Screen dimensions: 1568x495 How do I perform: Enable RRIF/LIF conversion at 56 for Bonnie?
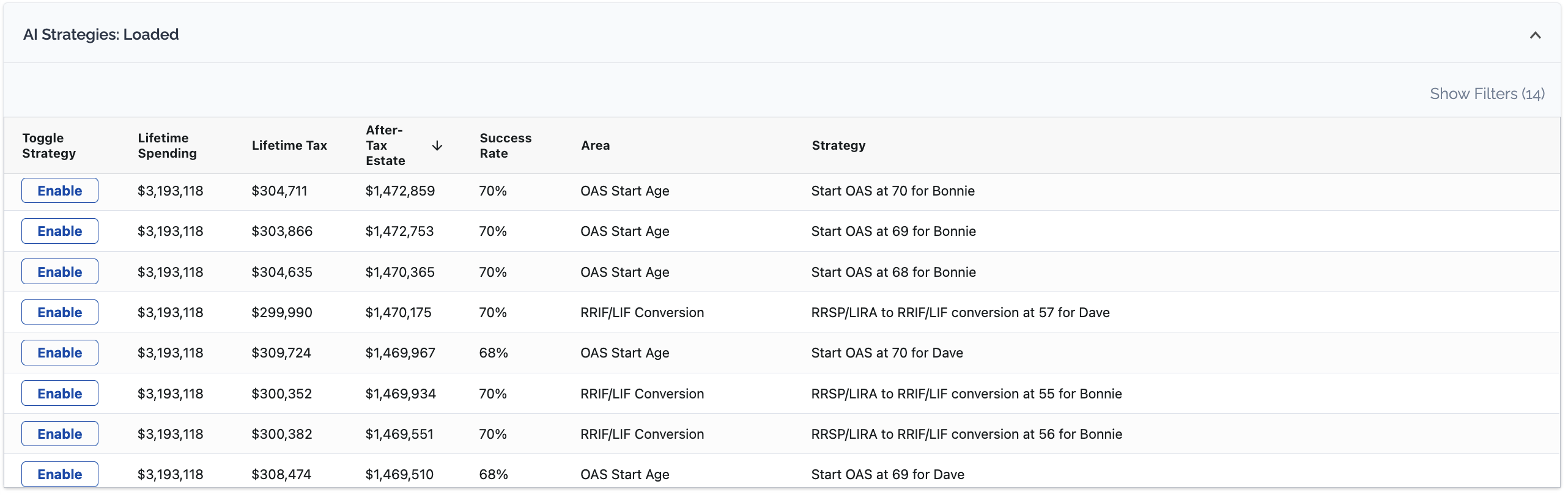point(60,434)
